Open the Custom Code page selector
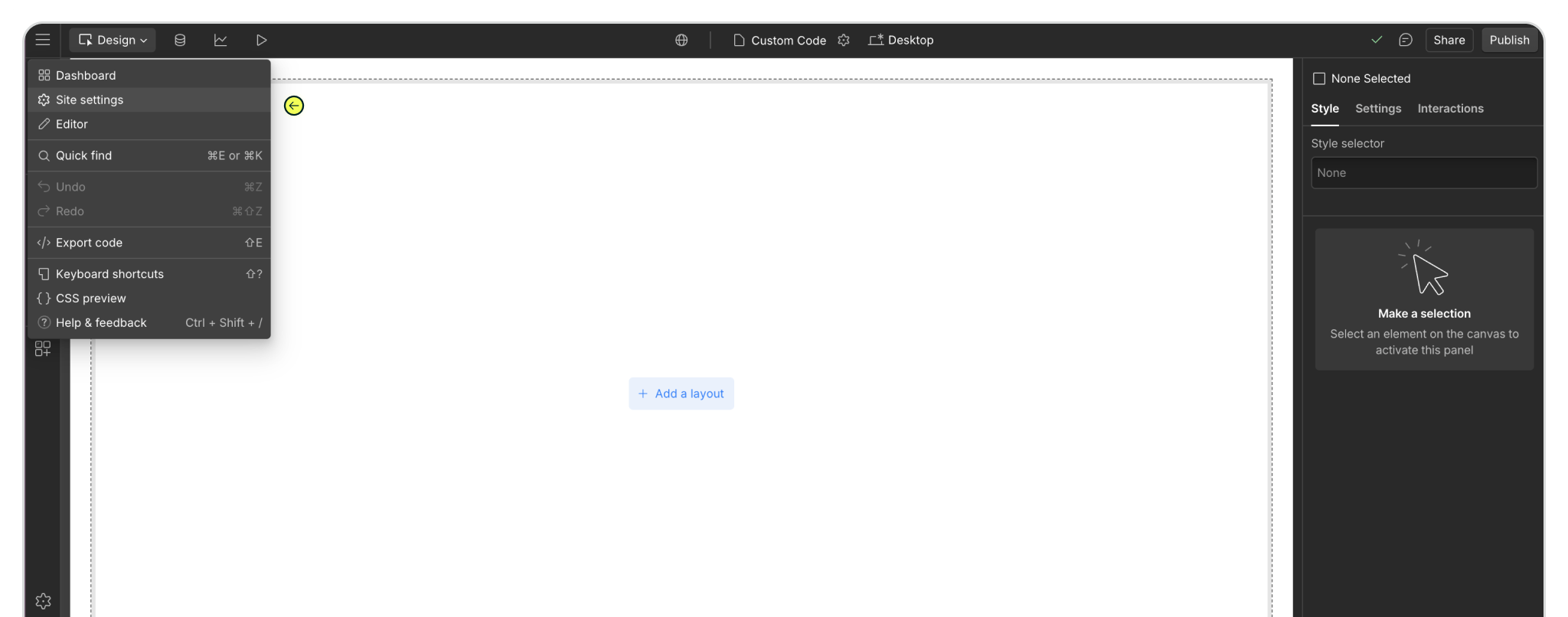The height and width of the screenshot is (617, 1568). (x=779, y=40)
